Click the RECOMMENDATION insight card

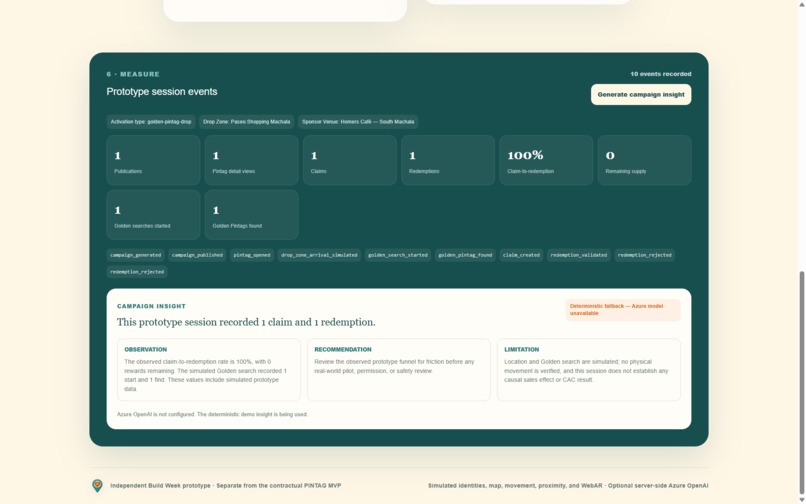click(399, 369)
